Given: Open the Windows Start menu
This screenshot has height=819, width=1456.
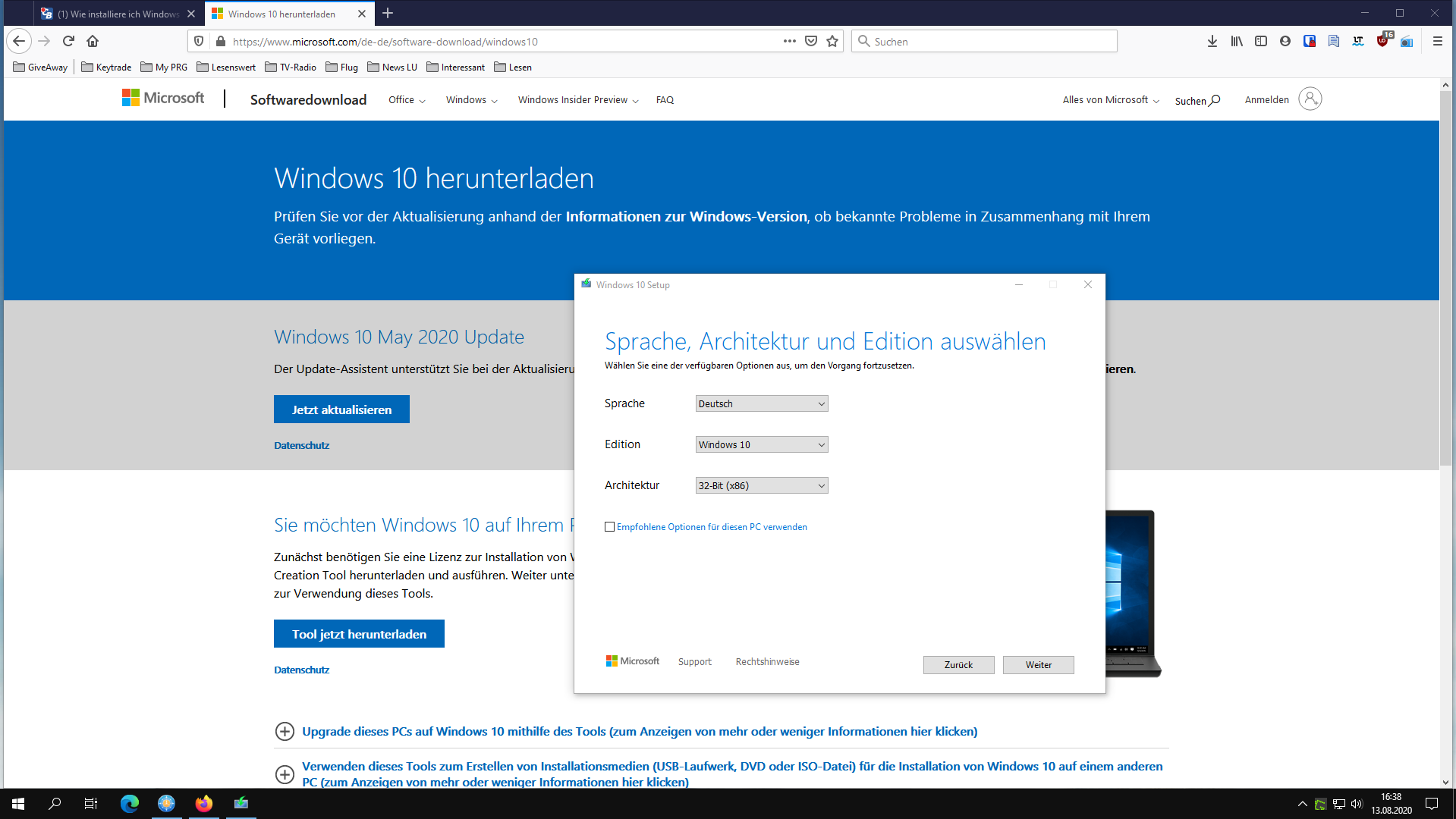Looking at the screenshot, I should tap(18, 803).
